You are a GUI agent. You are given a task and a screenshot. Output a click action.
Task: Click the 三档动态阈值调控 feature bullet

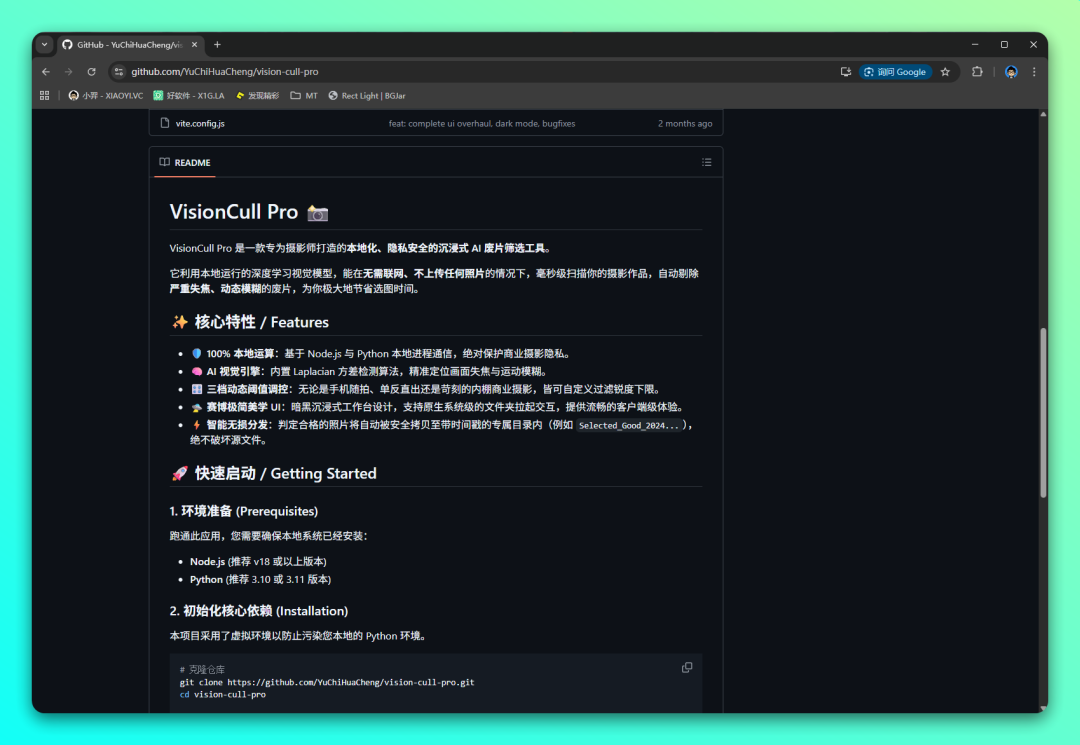point(427,389)
